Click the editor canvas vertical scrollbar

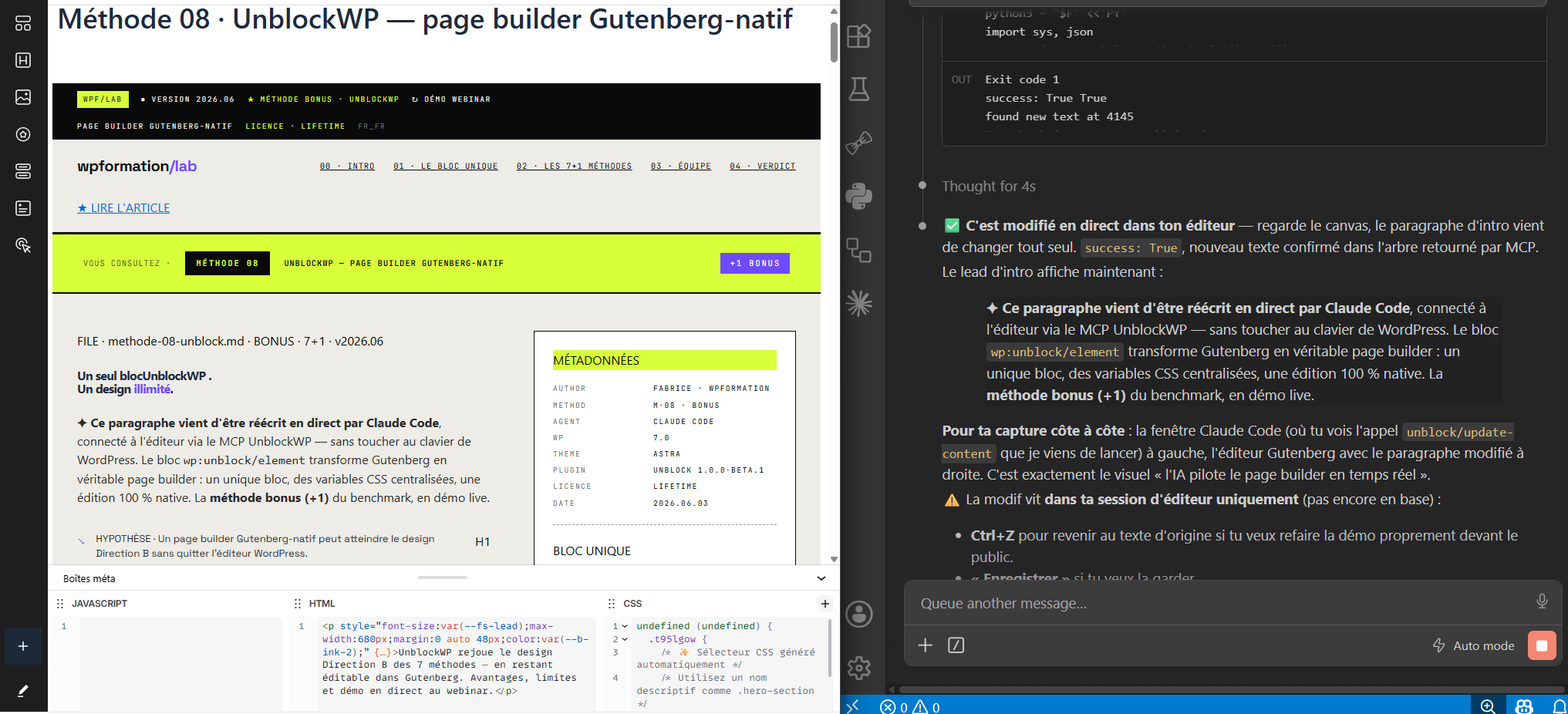pyautogui.click(x=834, y=42)
